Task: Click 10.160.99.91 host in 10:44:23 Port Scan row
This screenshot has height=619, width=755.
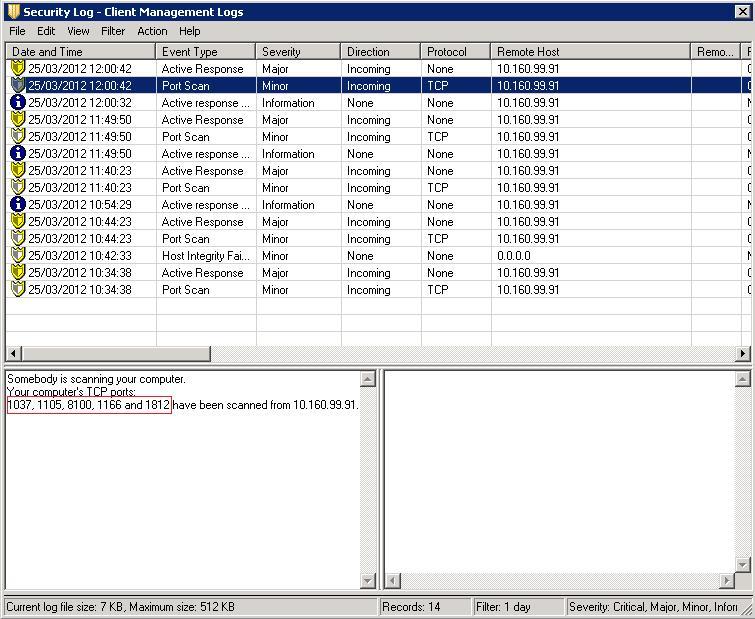Action: click(528, 239)
